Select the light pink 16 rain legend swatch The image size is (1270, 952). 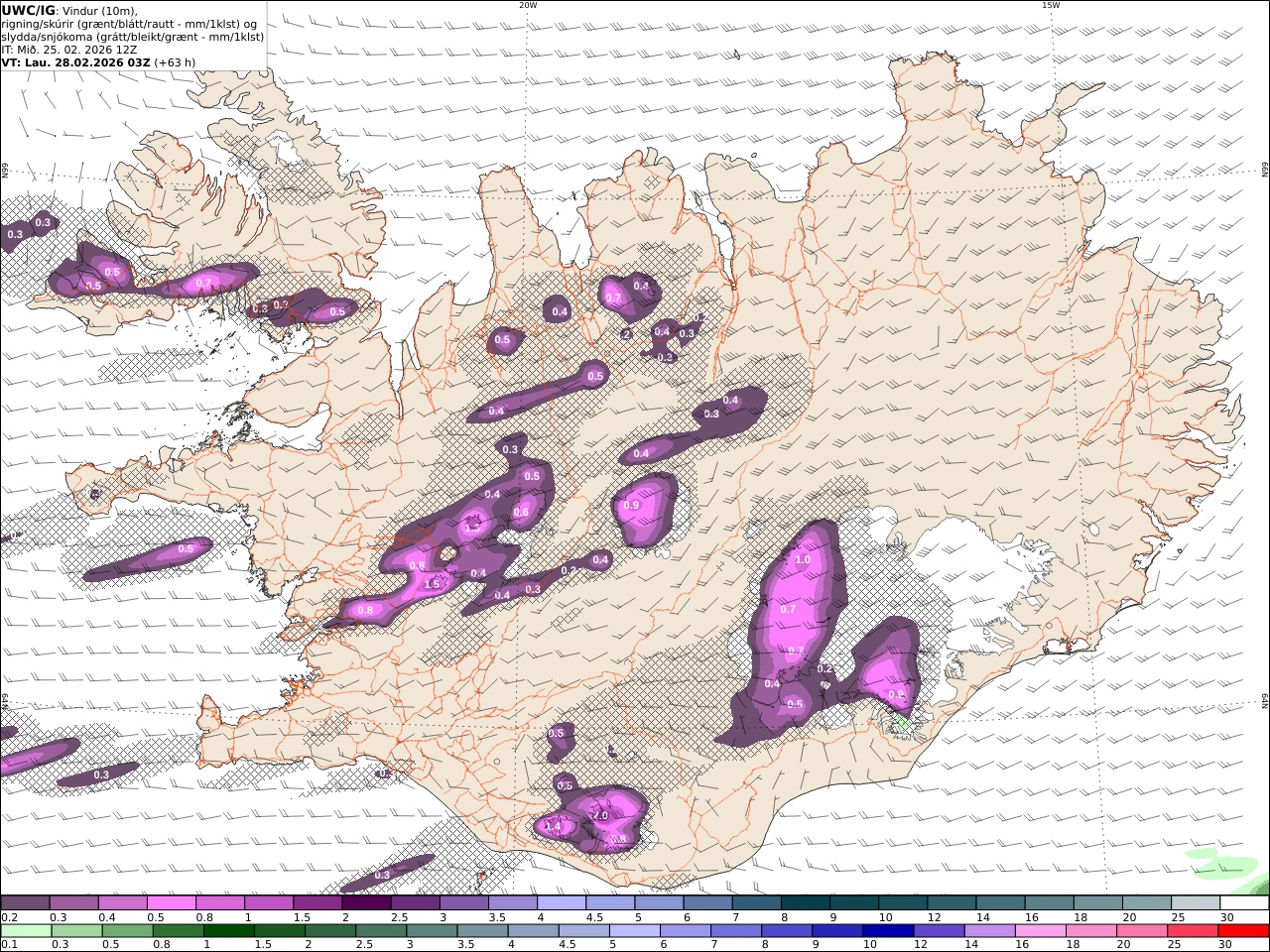coord(1040,931)
